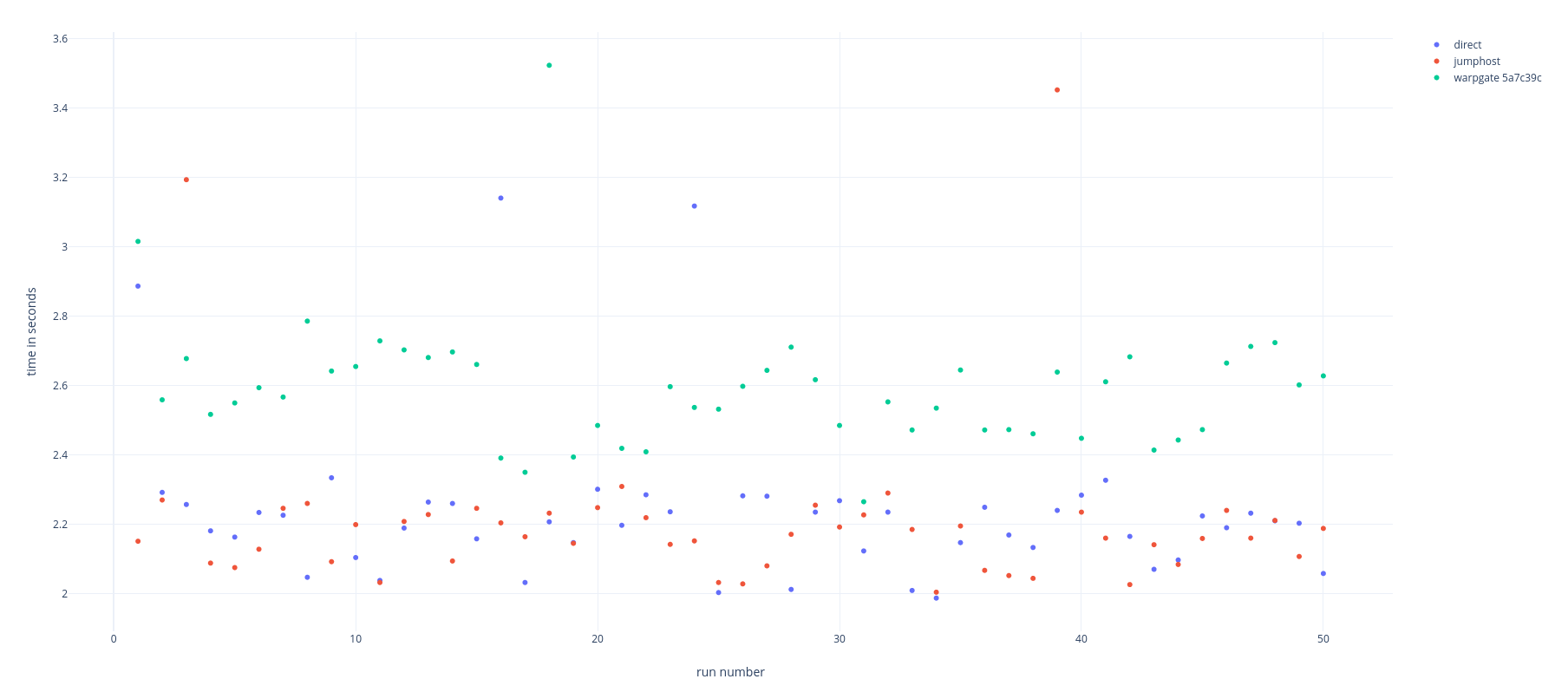The height and width of the screenshot is (679, 1568).
Task: Select the red jumphost outlier at run 39
Action: [1056, 90]
